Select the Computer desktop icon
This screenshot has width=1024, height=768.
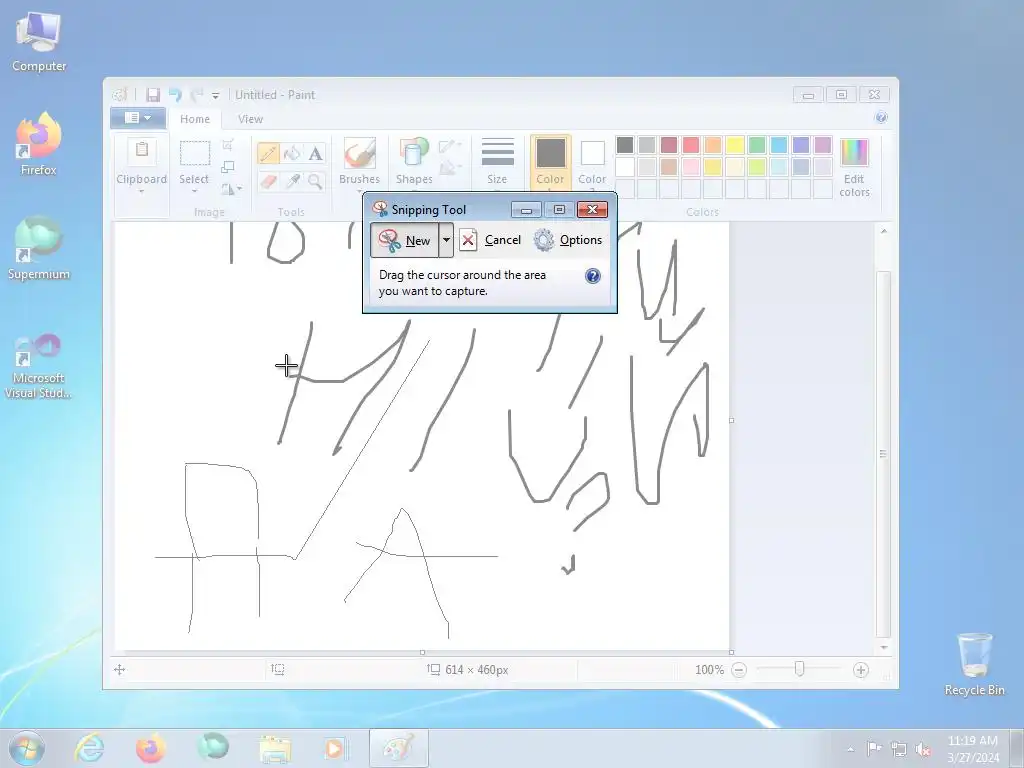[39, 42]
